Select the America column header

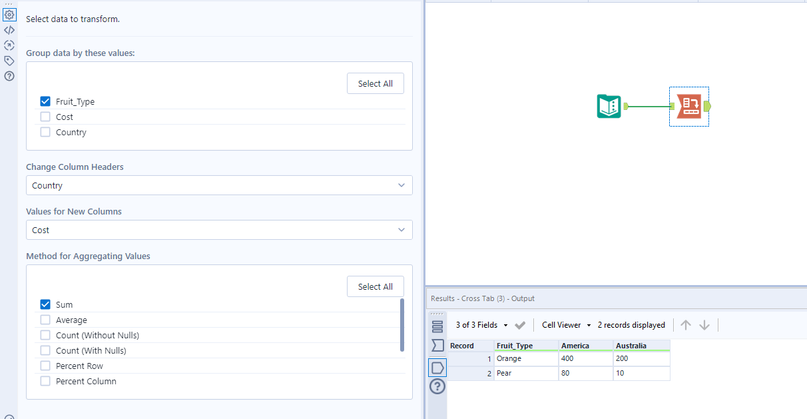[586, 345]
